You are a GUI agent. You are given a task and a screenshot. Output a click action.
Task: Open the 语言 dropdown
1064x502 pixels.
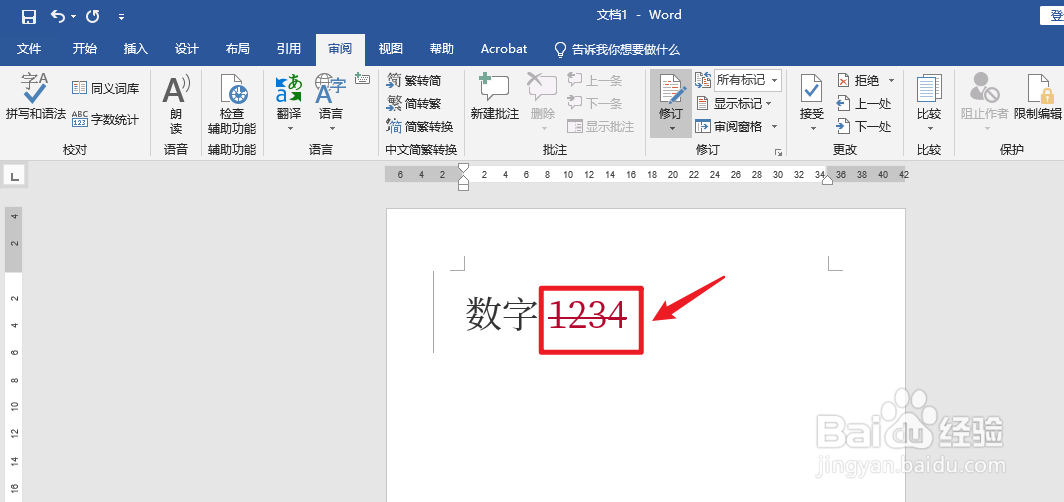click(x=331, y=103)
